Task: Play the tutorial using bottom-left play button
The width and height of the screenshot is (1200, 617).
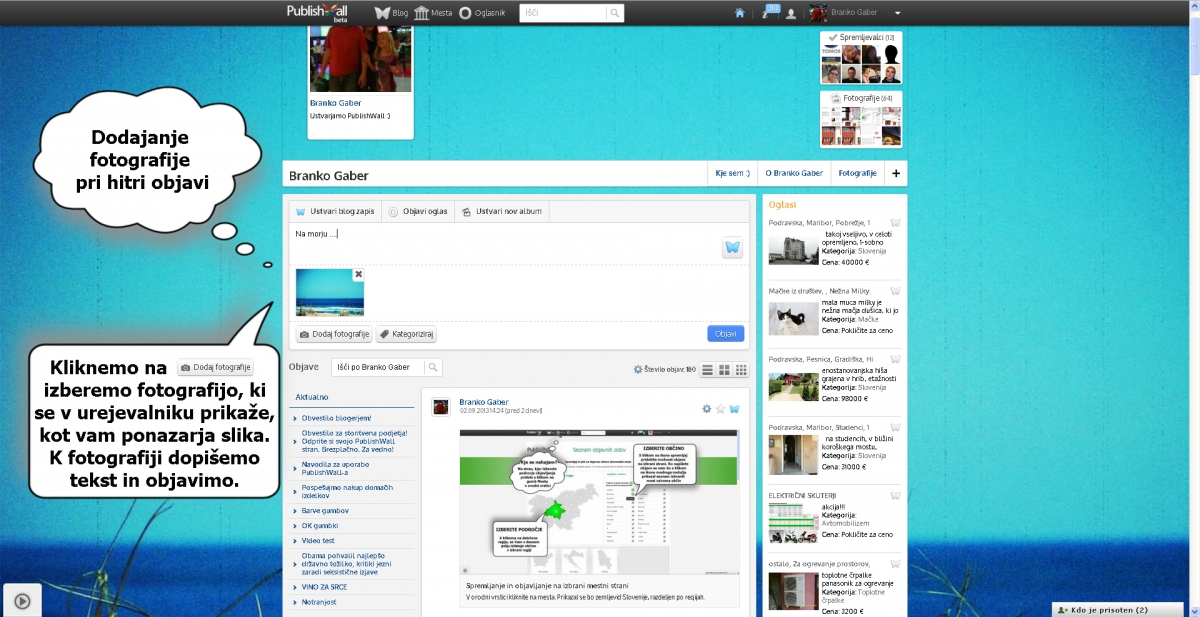Action: [22, 601]
